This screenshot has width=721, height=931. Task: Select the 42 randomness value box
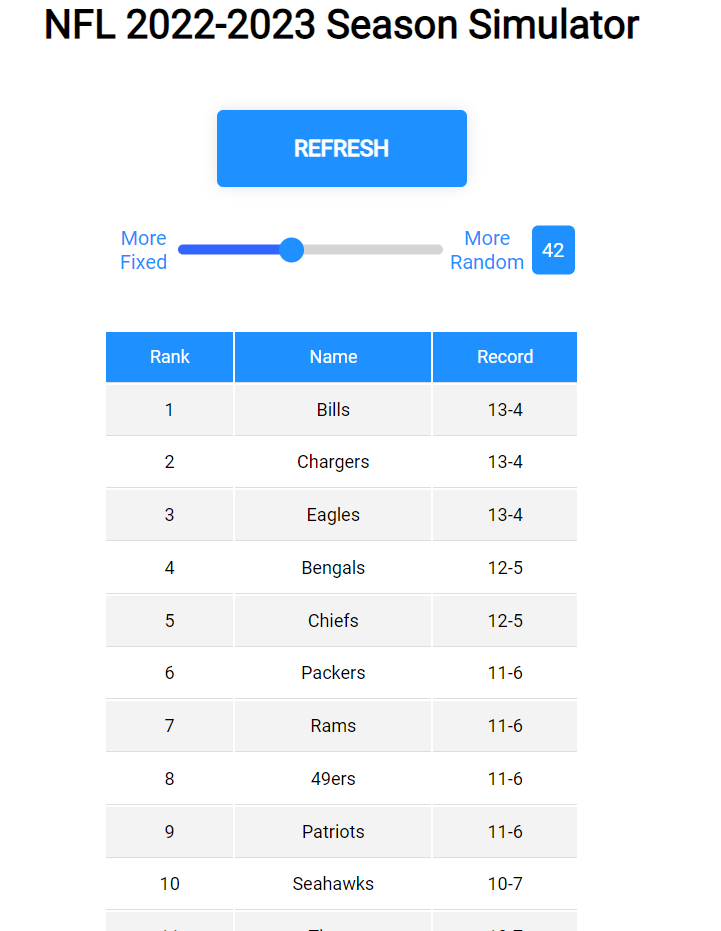click(553, 250)
